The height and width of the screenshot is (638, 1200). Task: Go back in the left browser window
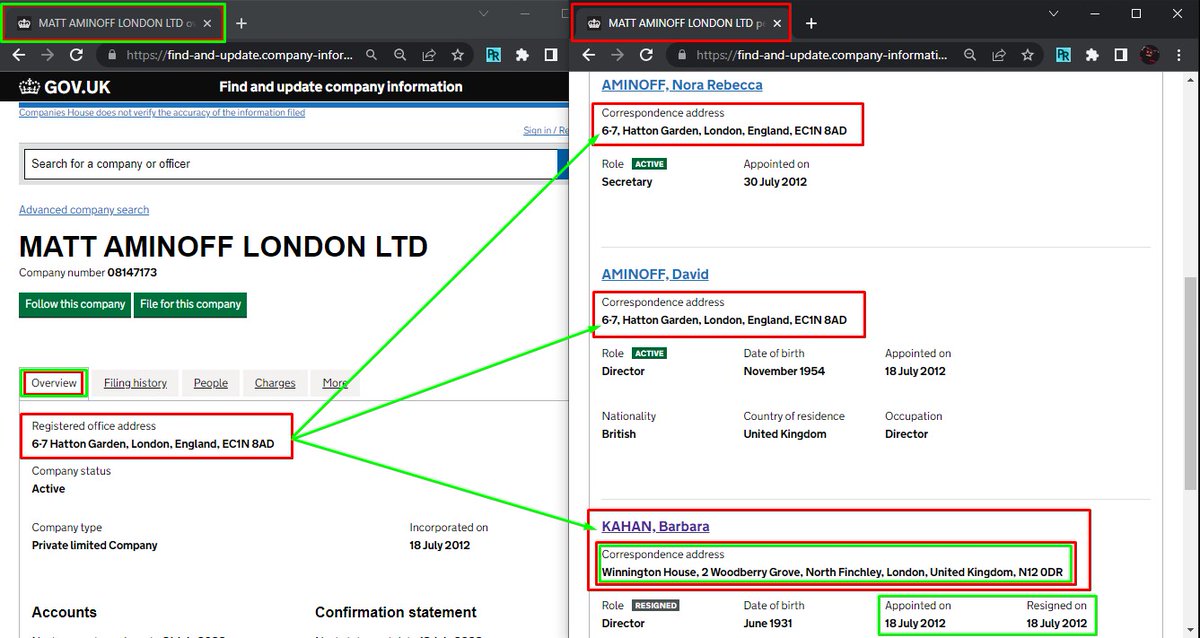tap(19, 56)
